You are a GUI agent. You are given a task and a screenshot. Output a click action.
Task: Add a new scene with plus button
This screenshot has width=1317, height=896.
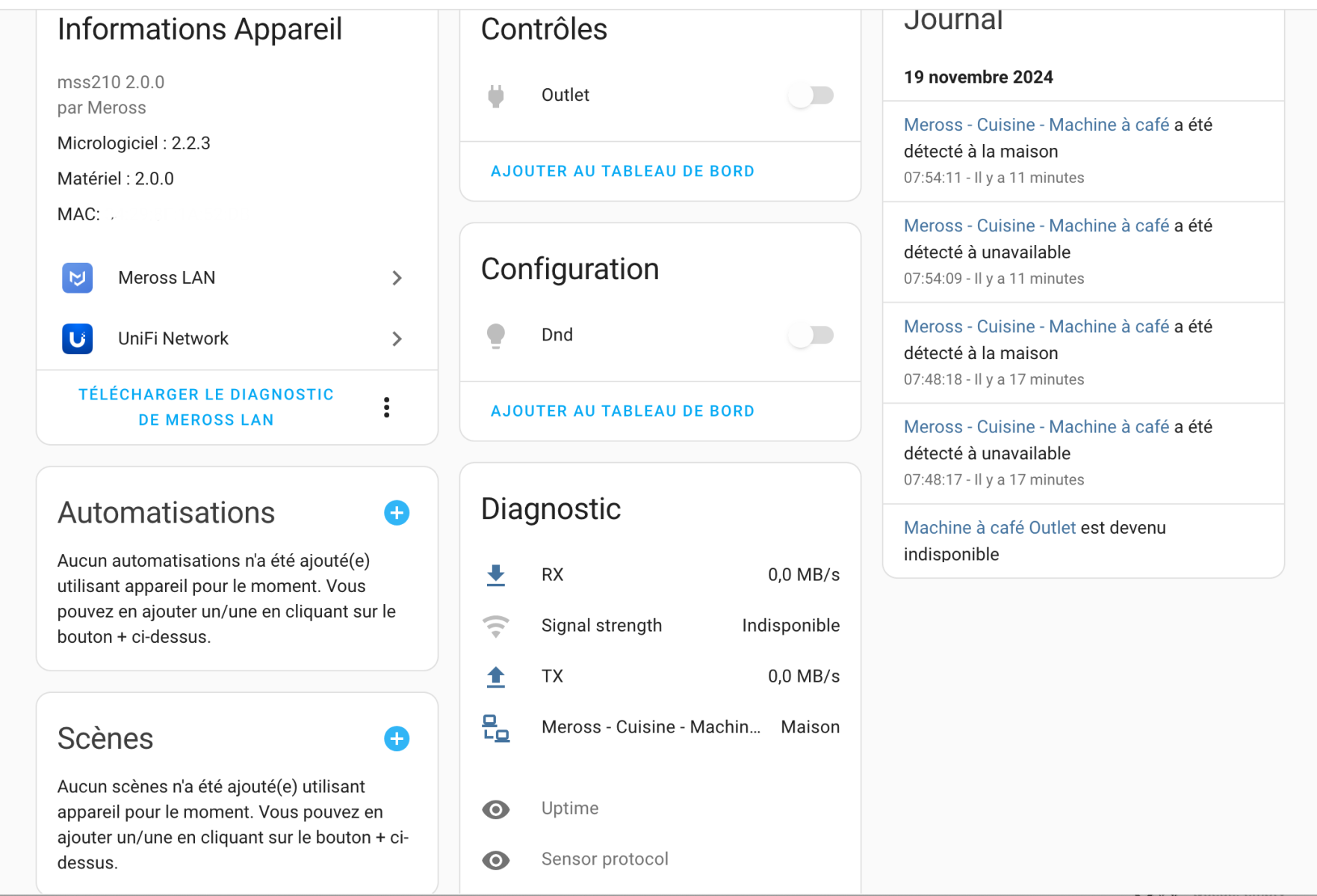click(x=397, y=738)
